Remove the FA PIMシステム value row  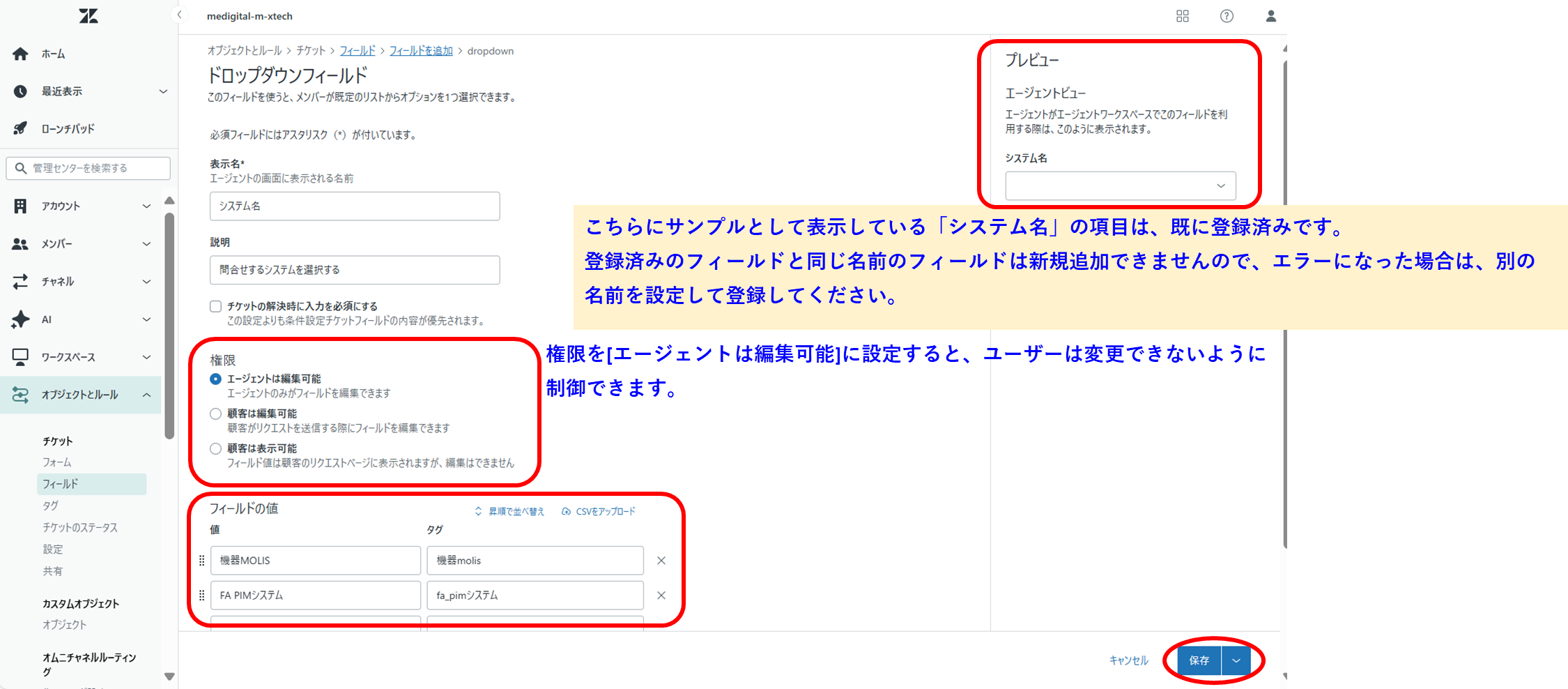tap(661, 596)
